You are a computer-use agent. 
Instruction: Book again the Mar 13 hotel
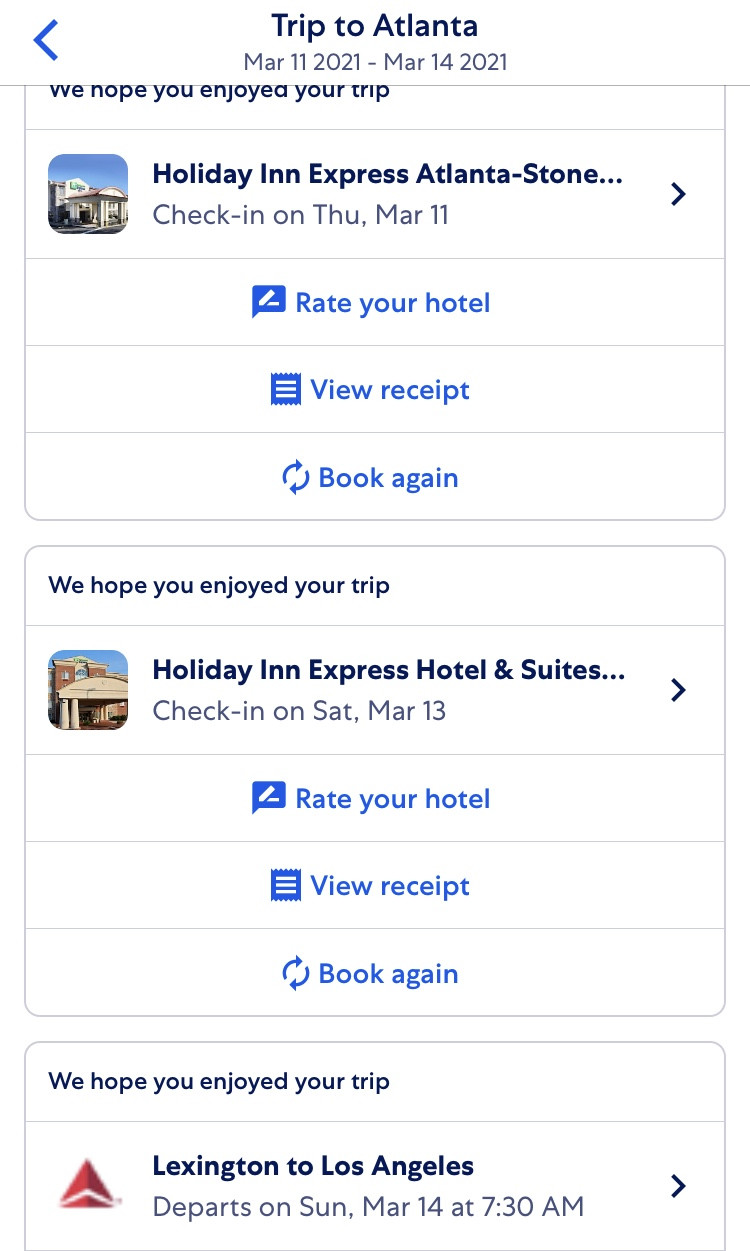[x=388, y=974]
